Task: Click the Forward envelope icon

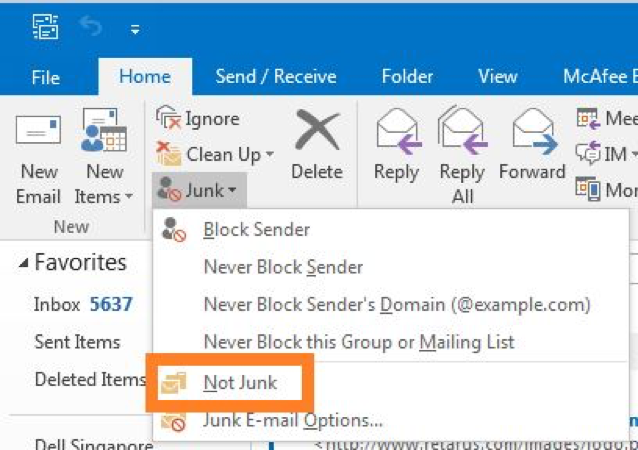Action: point(534,131)
